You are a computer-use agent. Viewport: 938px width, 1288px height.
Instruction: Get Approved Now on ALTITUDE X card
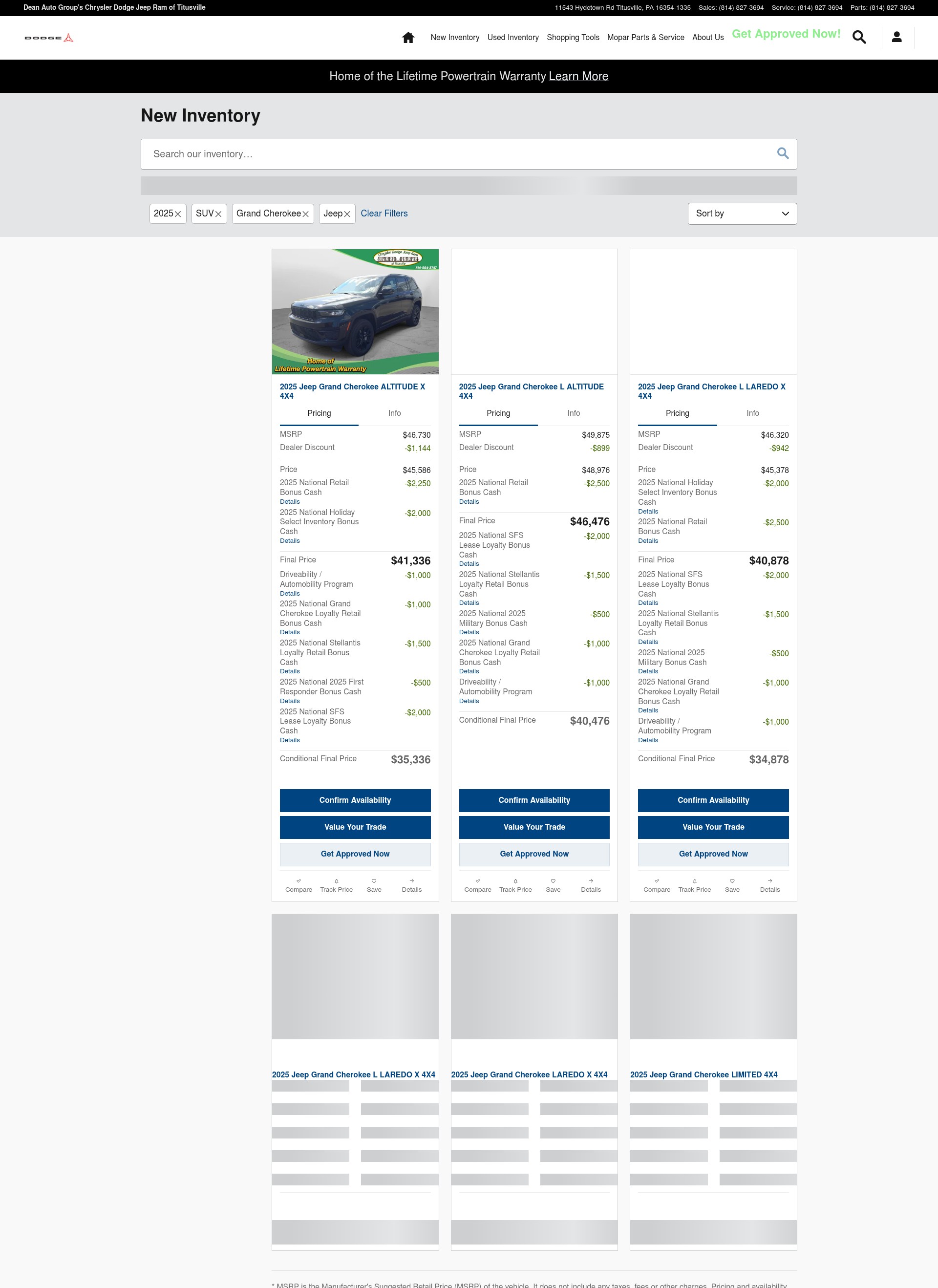[355, 854]
